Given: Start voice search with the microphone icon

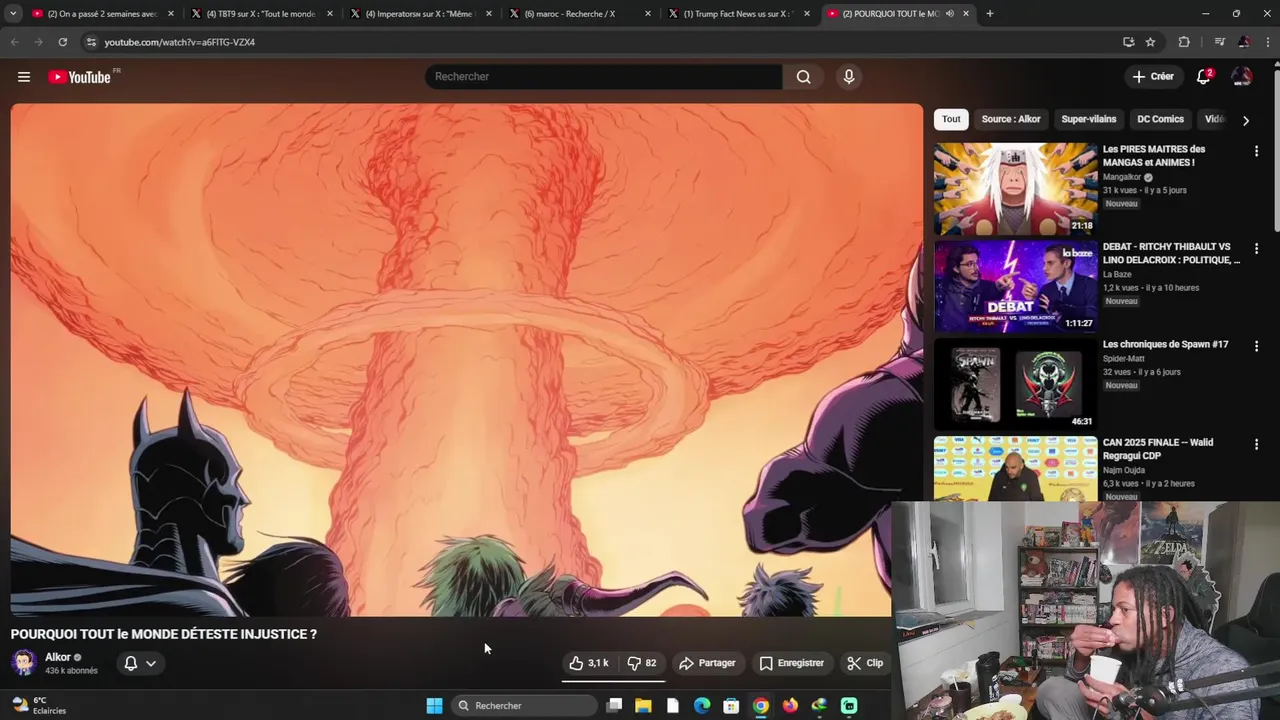Looking at the screenshot, I should (849, 77).
